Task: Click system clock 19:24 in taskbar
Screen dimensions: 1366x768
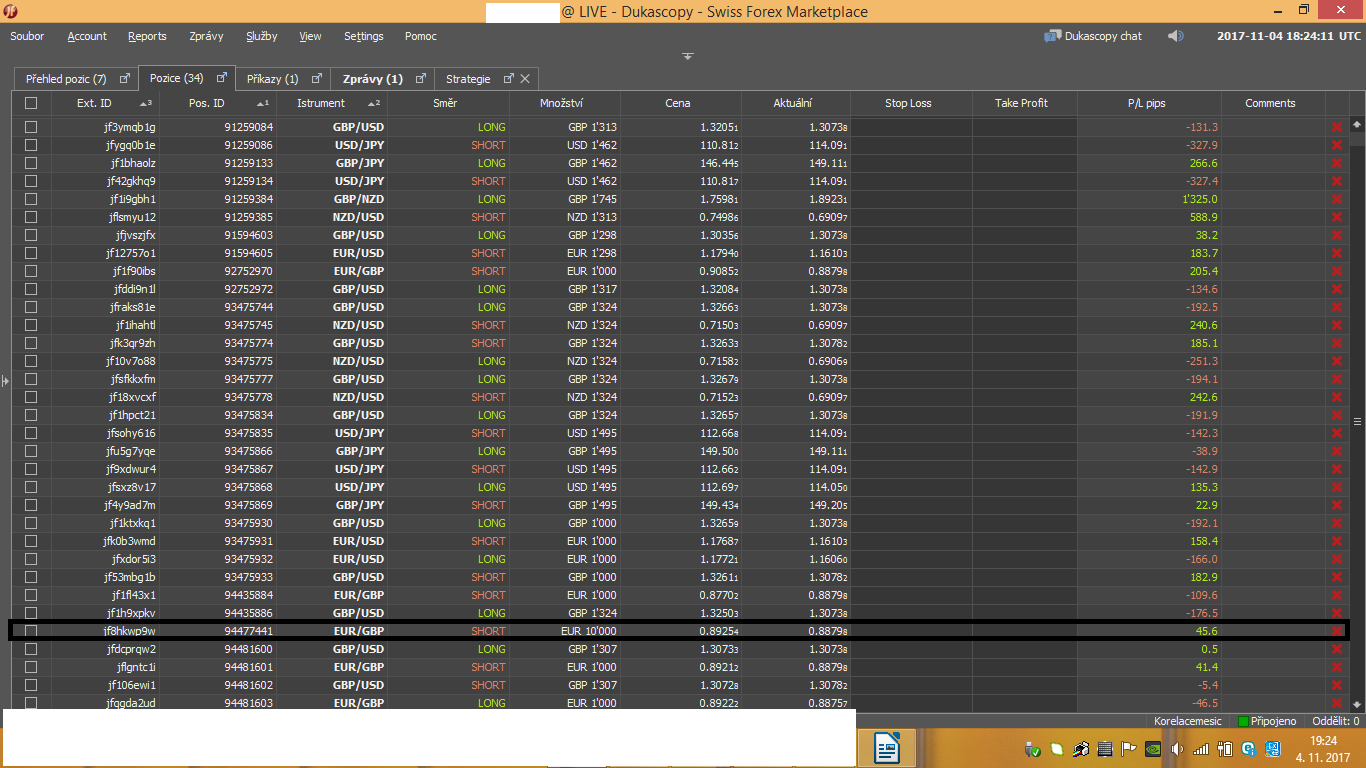Action: pyautogui.click(x=1323, y=741)
